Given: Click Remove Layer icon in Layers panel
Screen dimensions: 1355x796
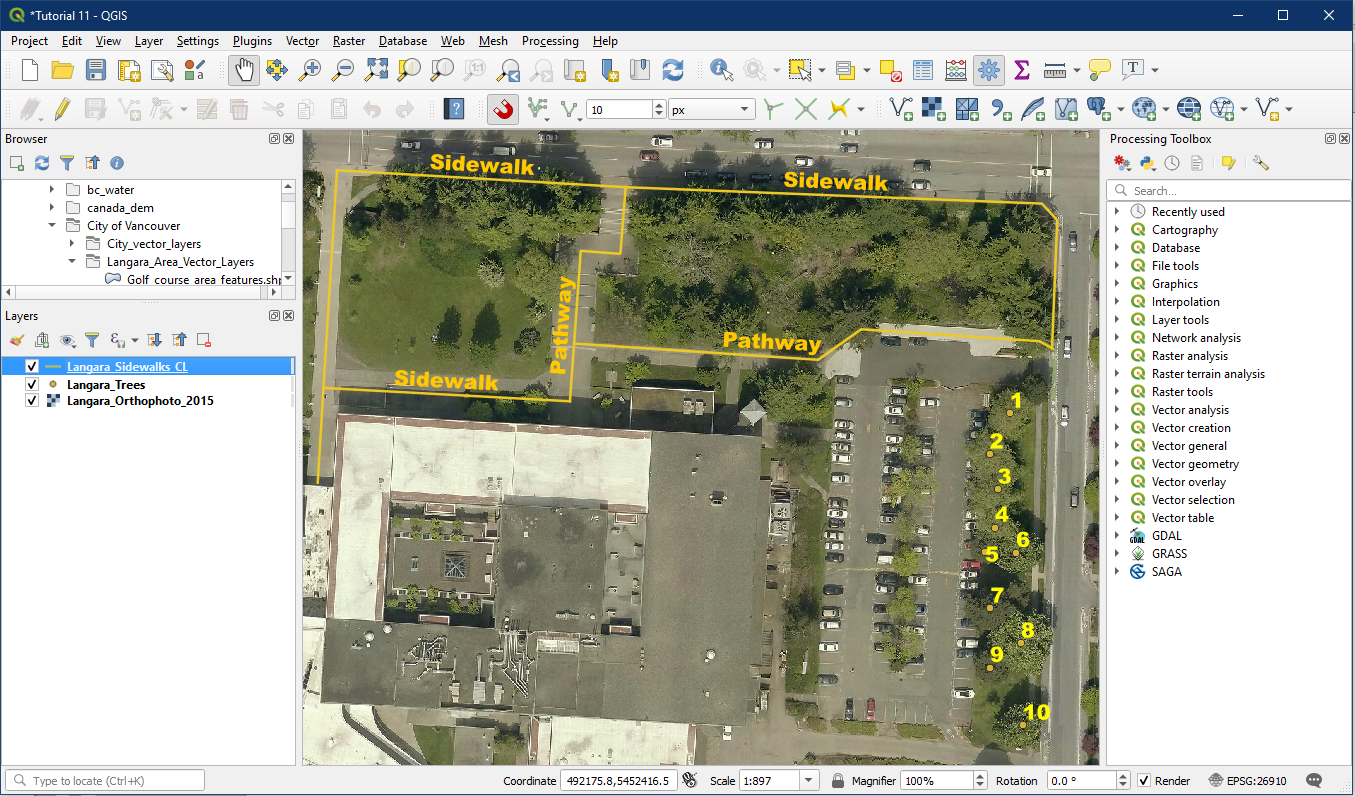Looking at the screenshot, I should tap(203, 340).
